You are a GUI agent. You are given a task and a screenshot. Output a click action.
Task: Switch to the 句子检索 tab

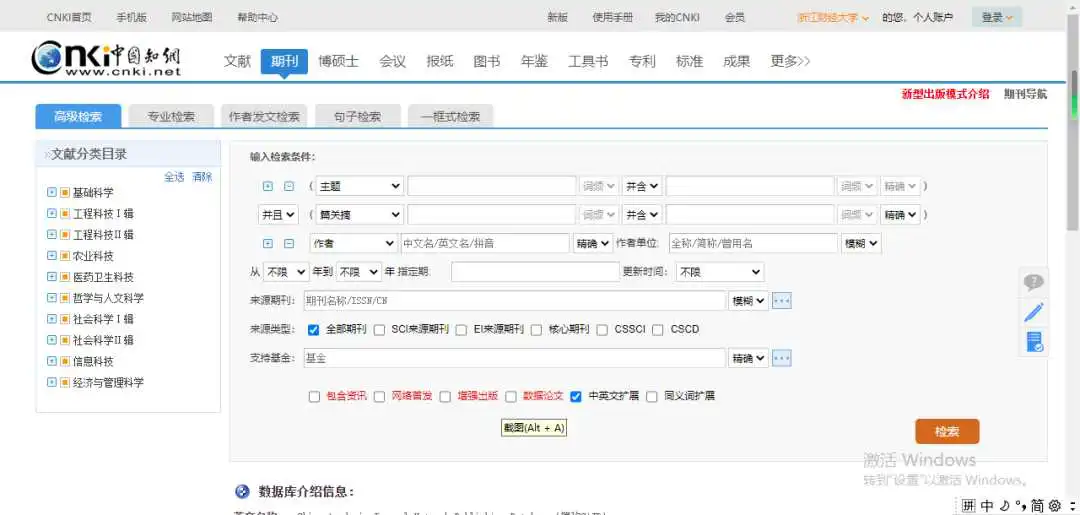pos(357,116)
